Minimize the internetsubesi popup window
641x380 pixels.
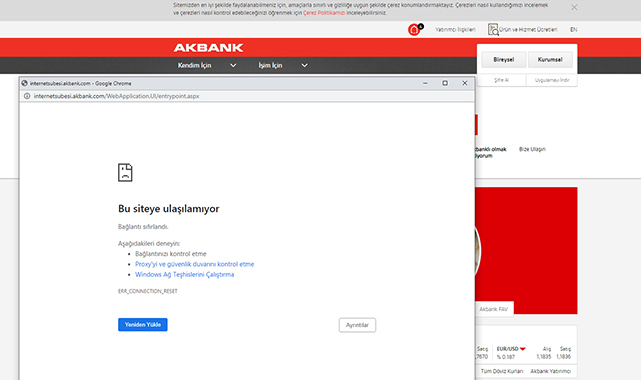pyautogui.click(x=425, y=83)
